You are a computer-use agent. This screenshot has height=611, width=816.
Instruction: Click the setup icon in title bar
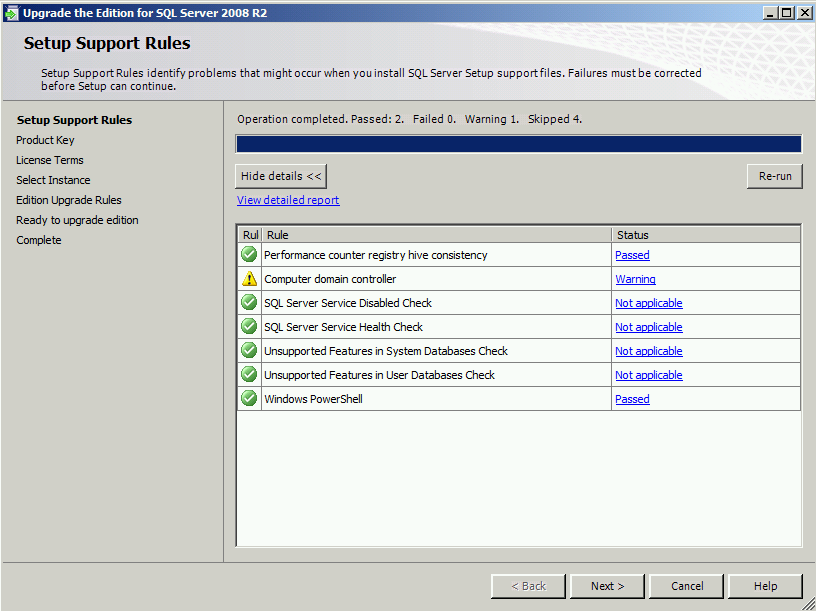click(10, 13)
